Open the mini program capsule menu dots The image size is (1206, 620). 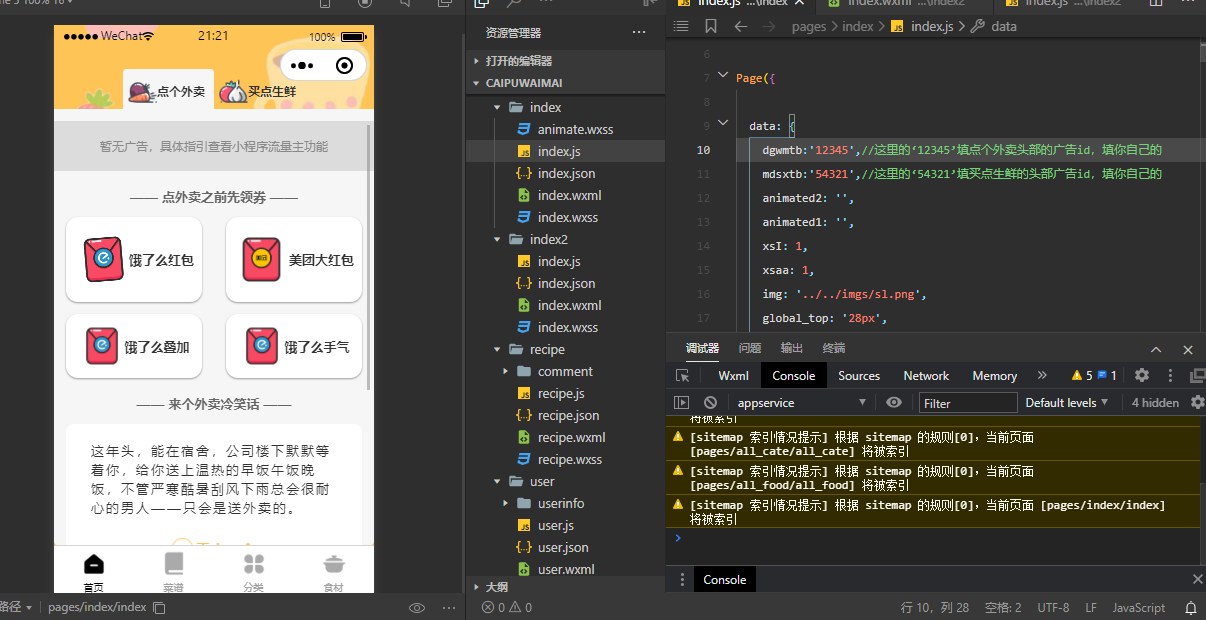click(x=302, y=66)
